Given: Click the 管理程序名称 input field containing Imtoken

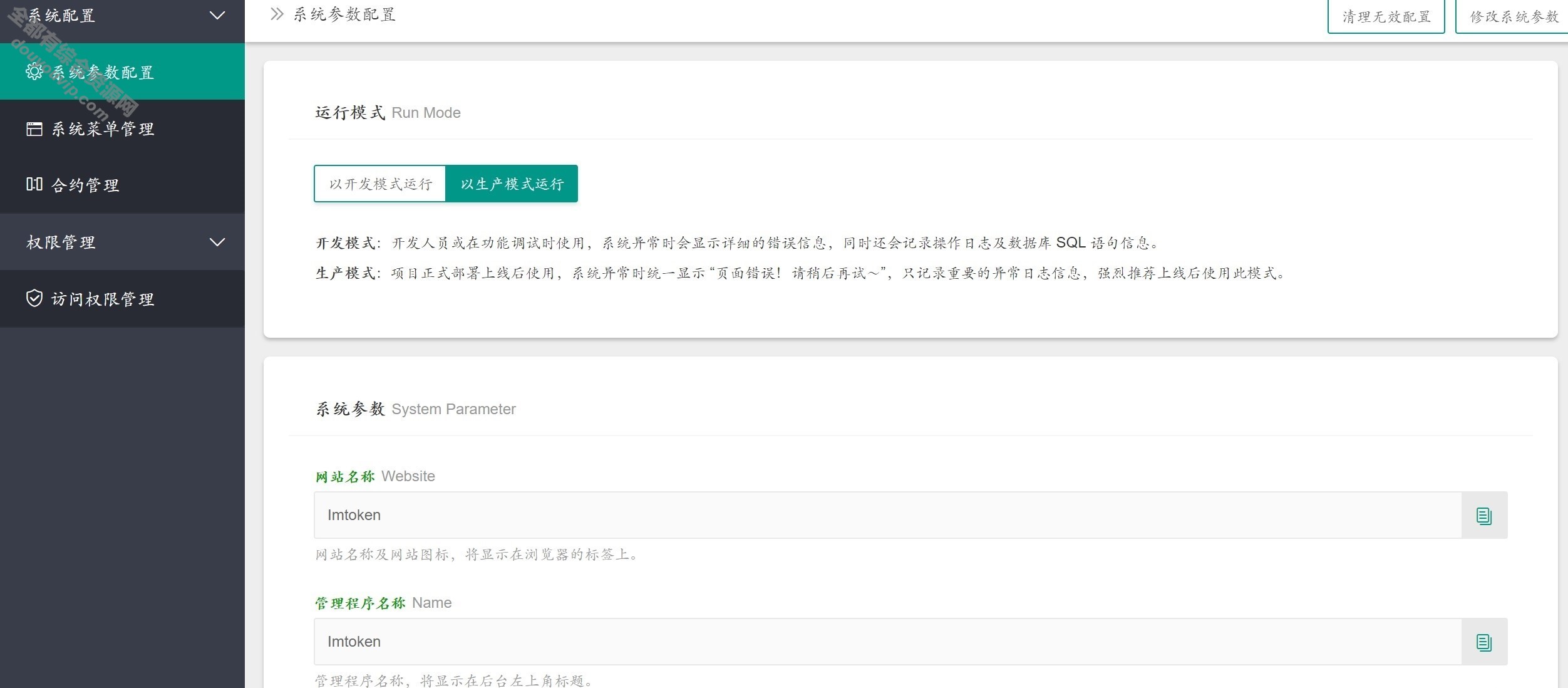Looking at the screenshot, I should [x=888, y=642].
